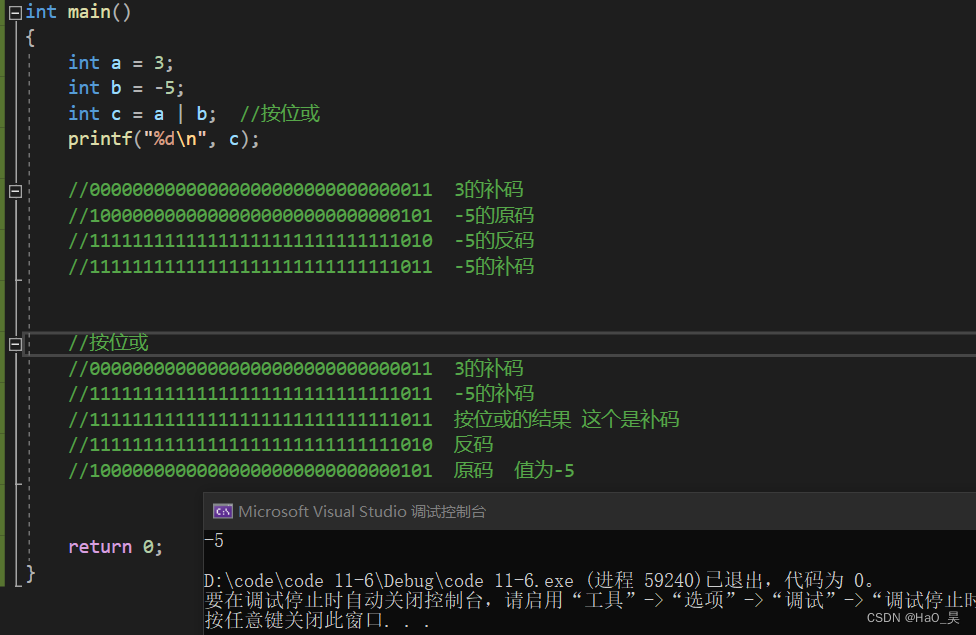Screen dimensions: 976x635
Task: Click the debug console window icon
Action: coord(223,512)
